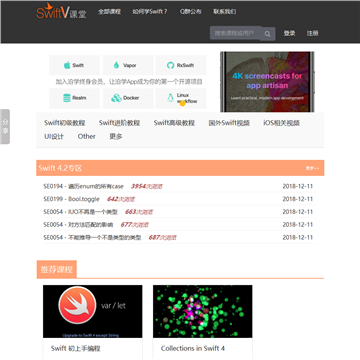Open Swift 初上手编程 course title
Image resolution: width=360 pixels, height=360 pixels.
tap(76, 349)
